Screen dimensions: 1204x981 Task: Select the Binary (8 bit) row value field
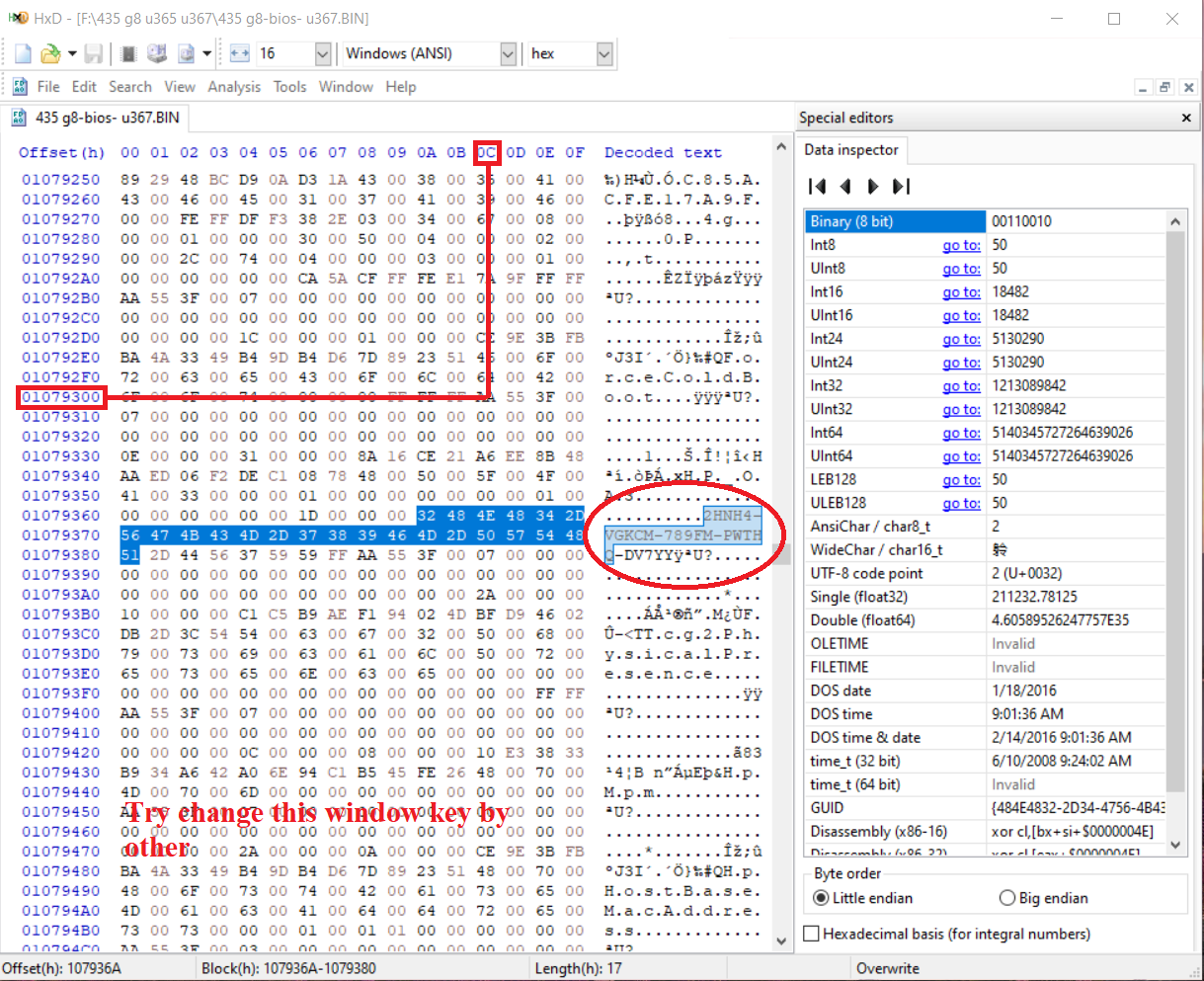[x=1075, y=221]
